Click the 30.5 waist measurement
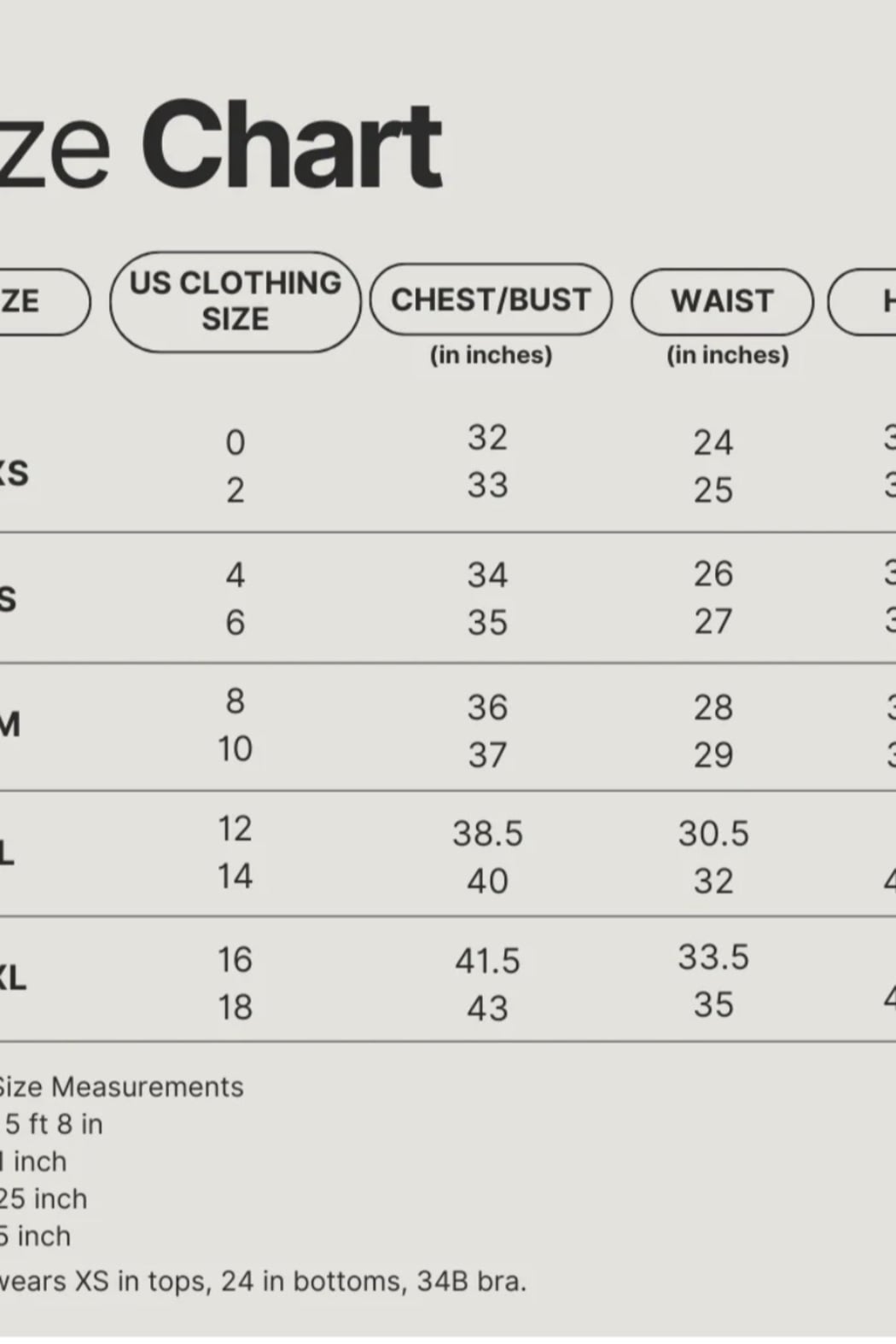 (713, 834)
